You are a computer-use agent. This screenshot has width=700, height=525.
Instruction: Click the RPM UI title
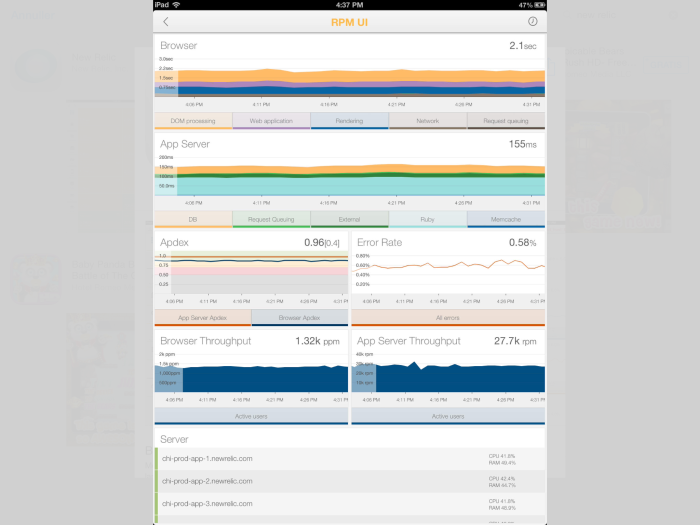349,22
